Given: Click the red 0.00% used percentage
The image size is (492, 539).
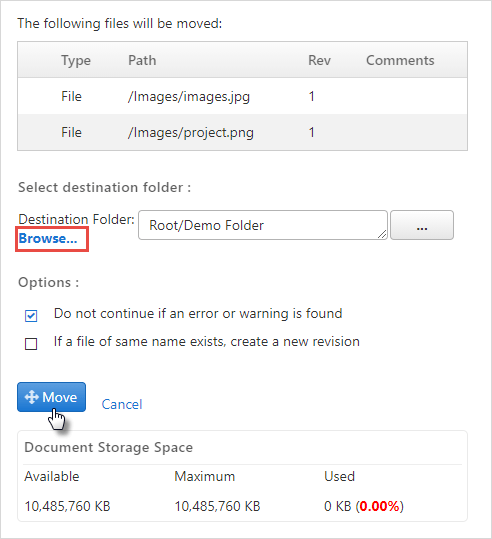Looking at the screenshot, I should (x=380, y=506).
